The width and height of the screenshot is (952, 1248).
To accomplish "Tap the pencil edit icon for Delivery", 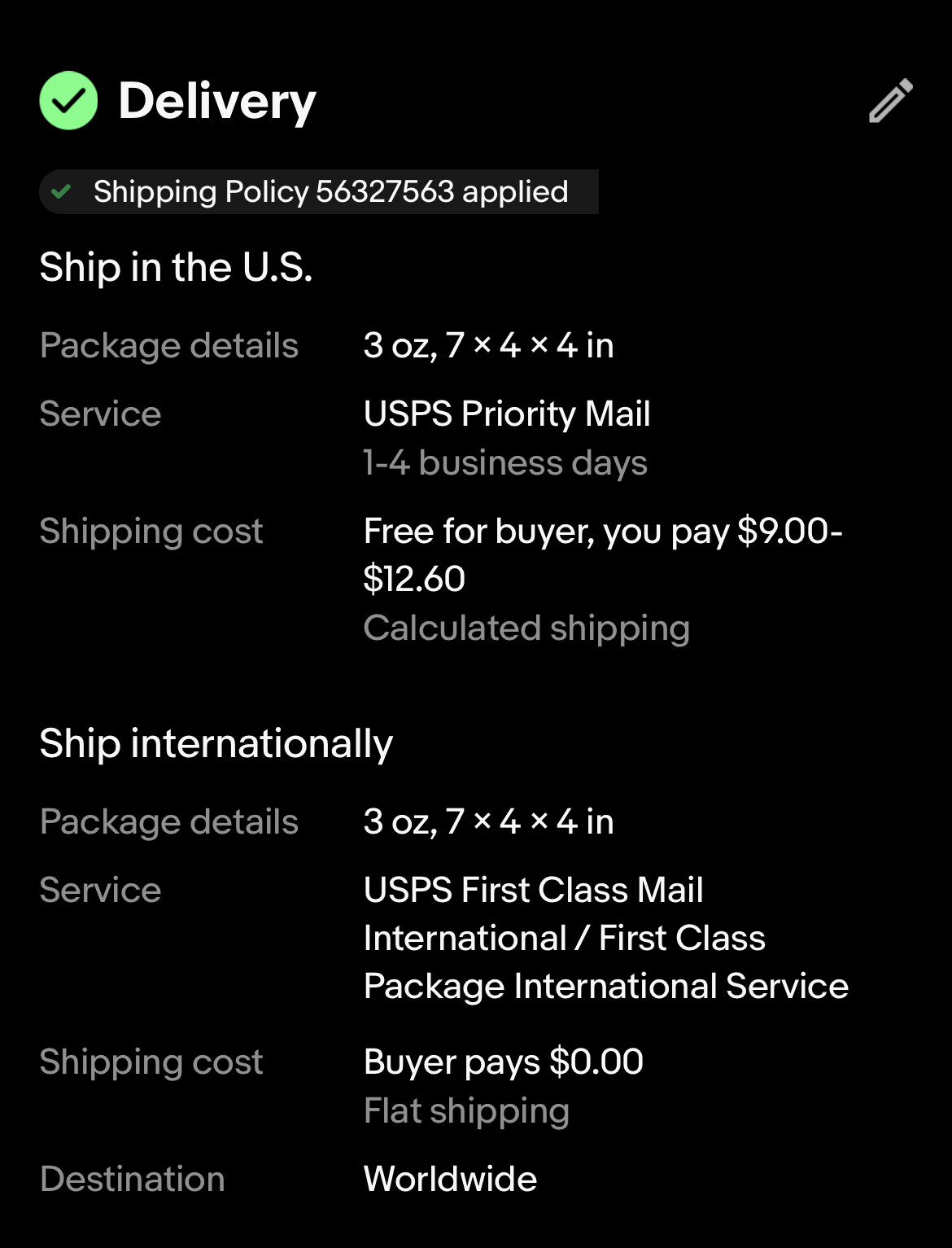I will click(891, 101).
